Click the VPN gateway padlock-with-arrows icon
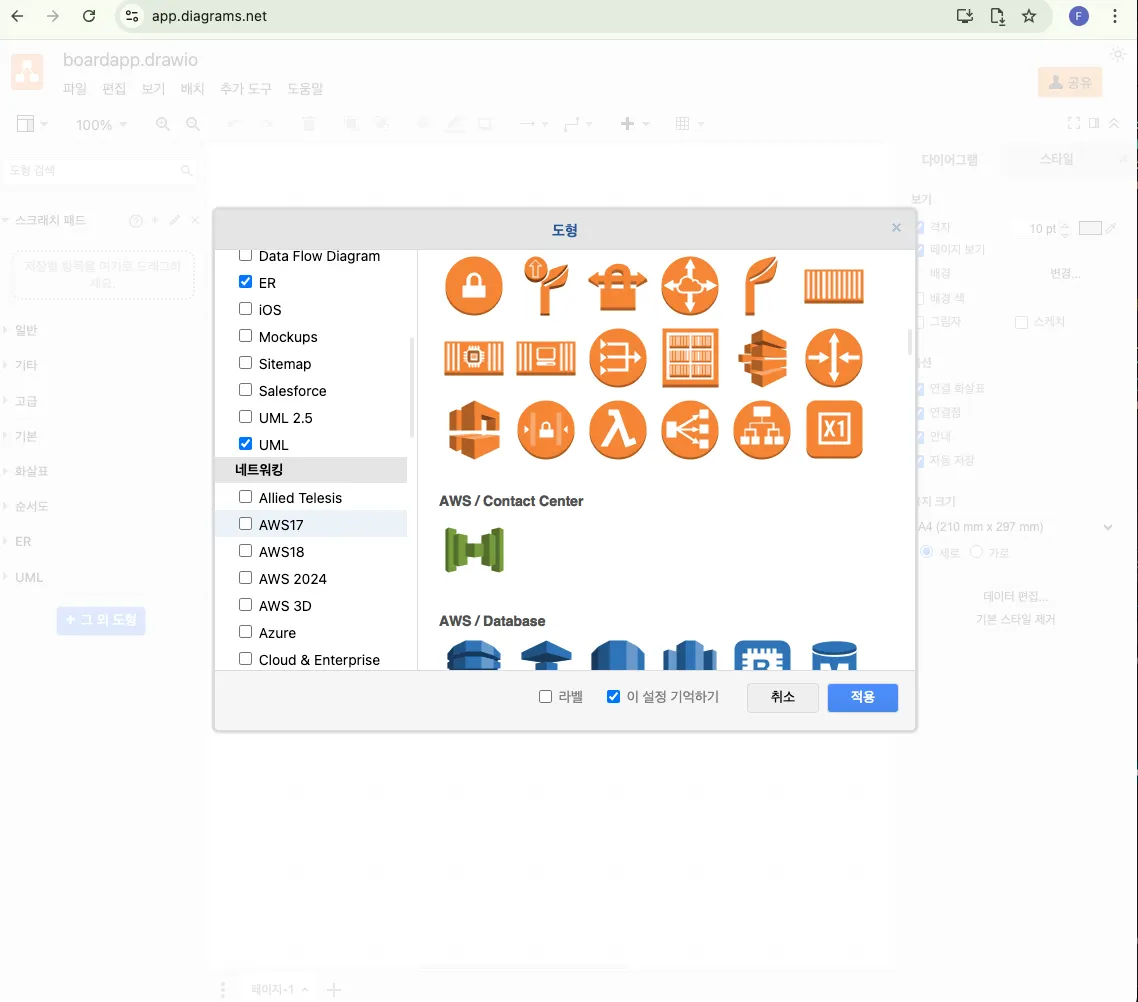The height and width of the screenshot is (1002, 1138). pos(618,286)
